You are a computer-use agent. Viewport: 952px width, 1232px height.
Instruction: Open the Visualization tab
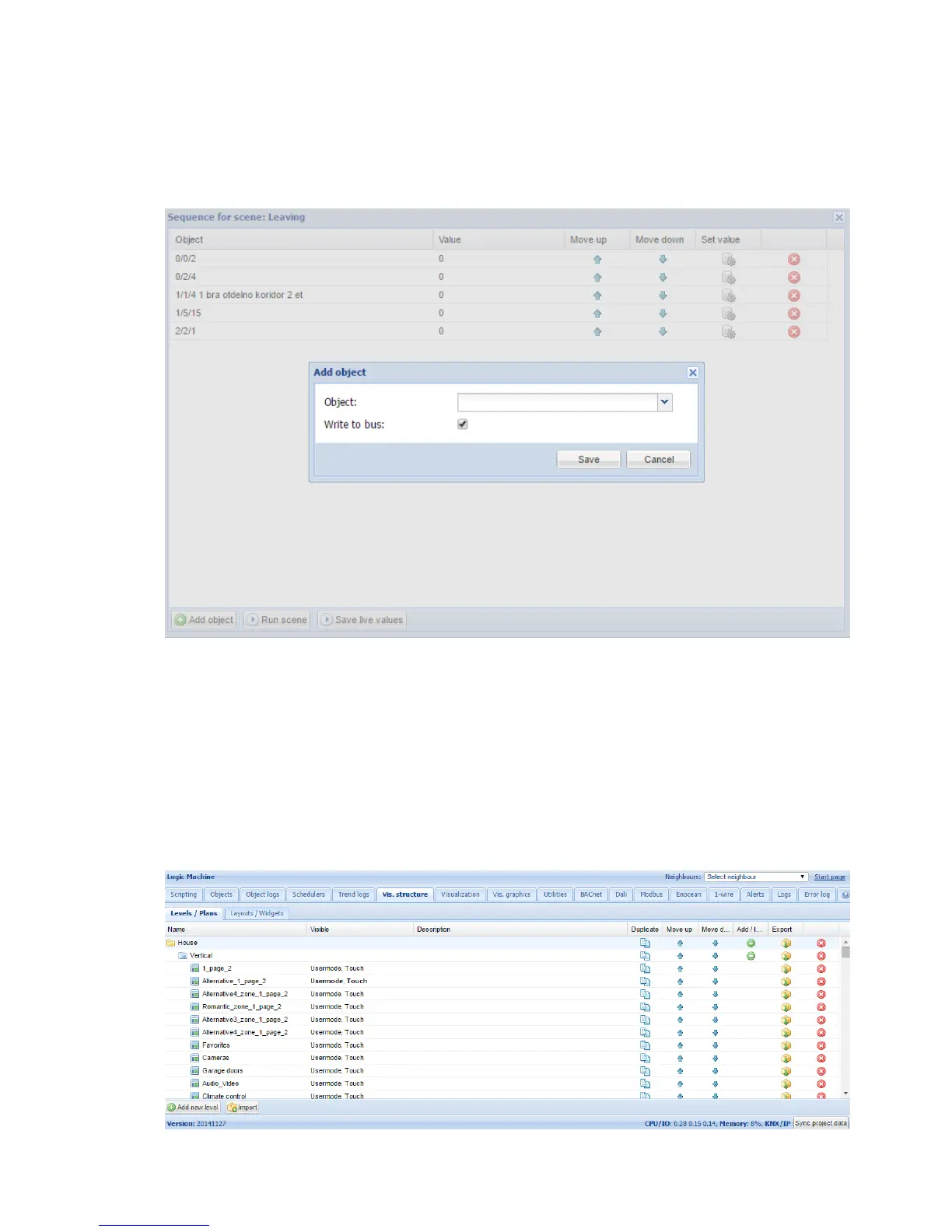[460, 894]
